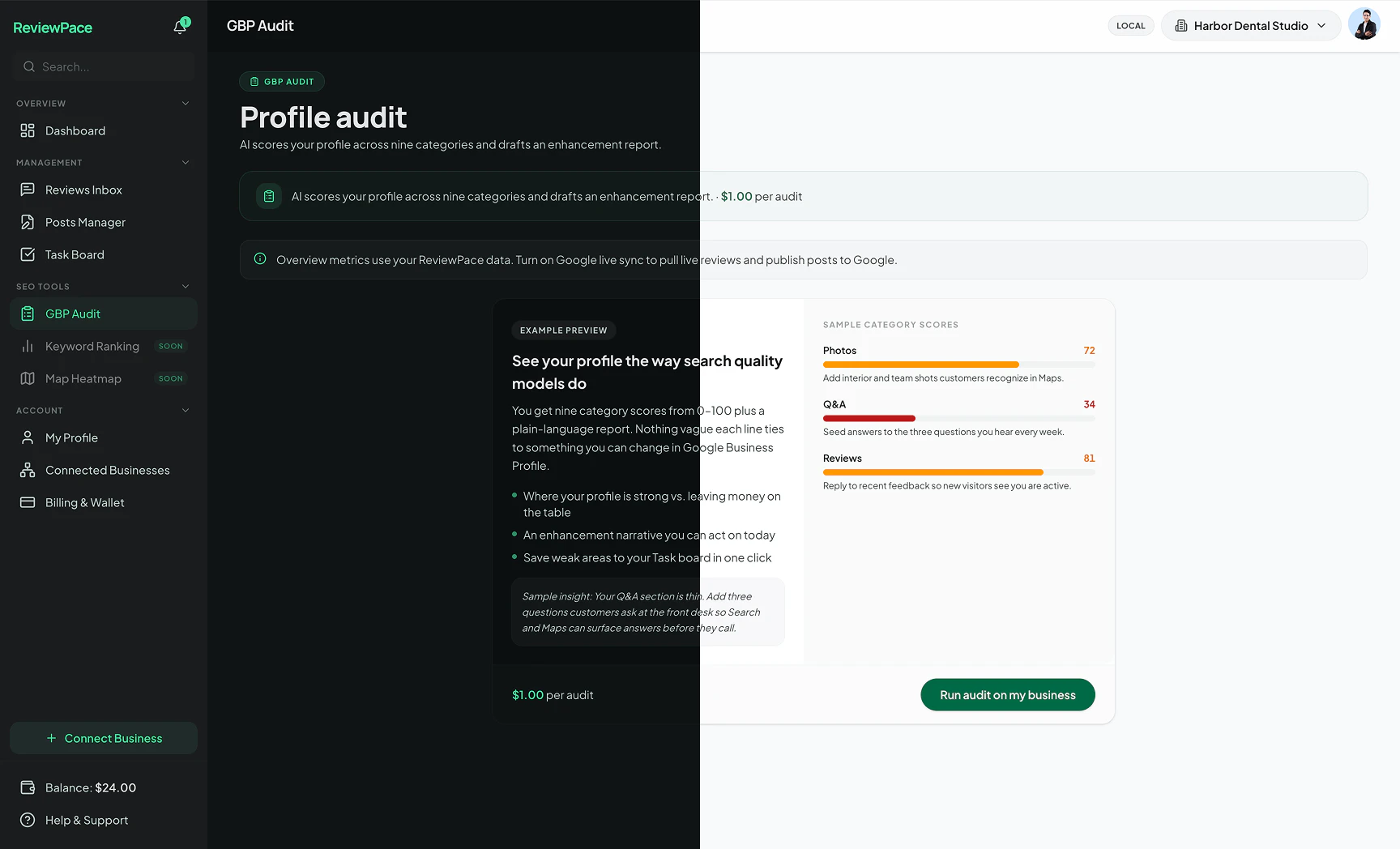Open Connected Businesses
This screenshot has width=1400, height=849.
tap(104, 470)
